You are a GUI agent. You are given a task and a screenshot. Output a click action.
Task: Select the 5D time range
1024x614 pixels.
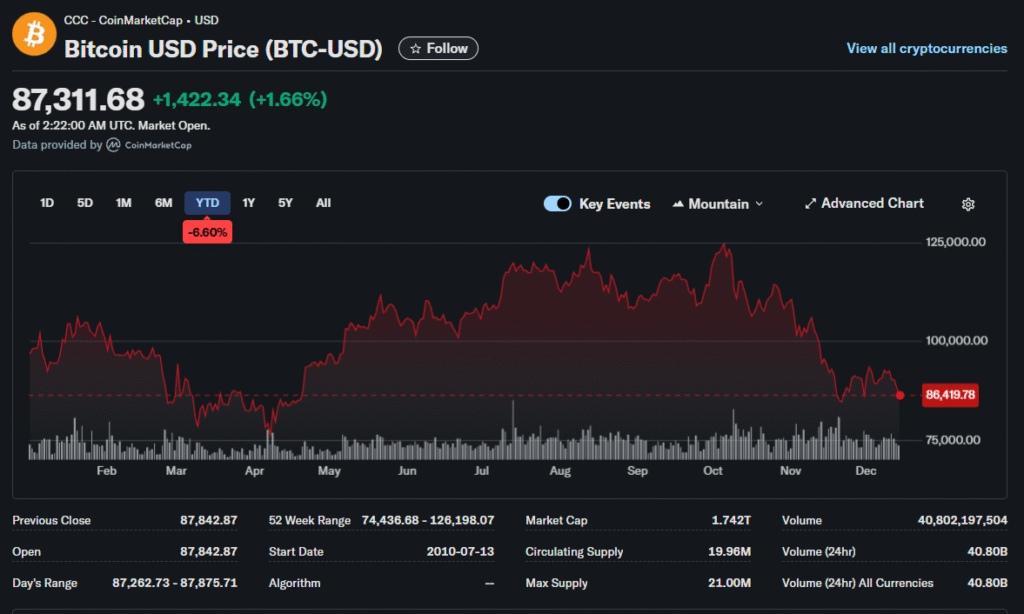click(x=85, y=203)
